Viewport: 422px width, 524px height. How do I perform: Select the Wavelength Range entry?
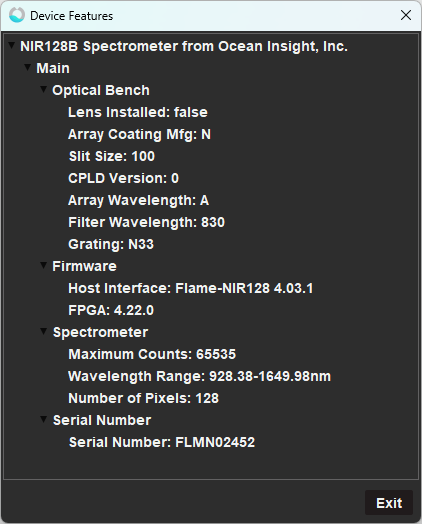(x=199, y=376)
